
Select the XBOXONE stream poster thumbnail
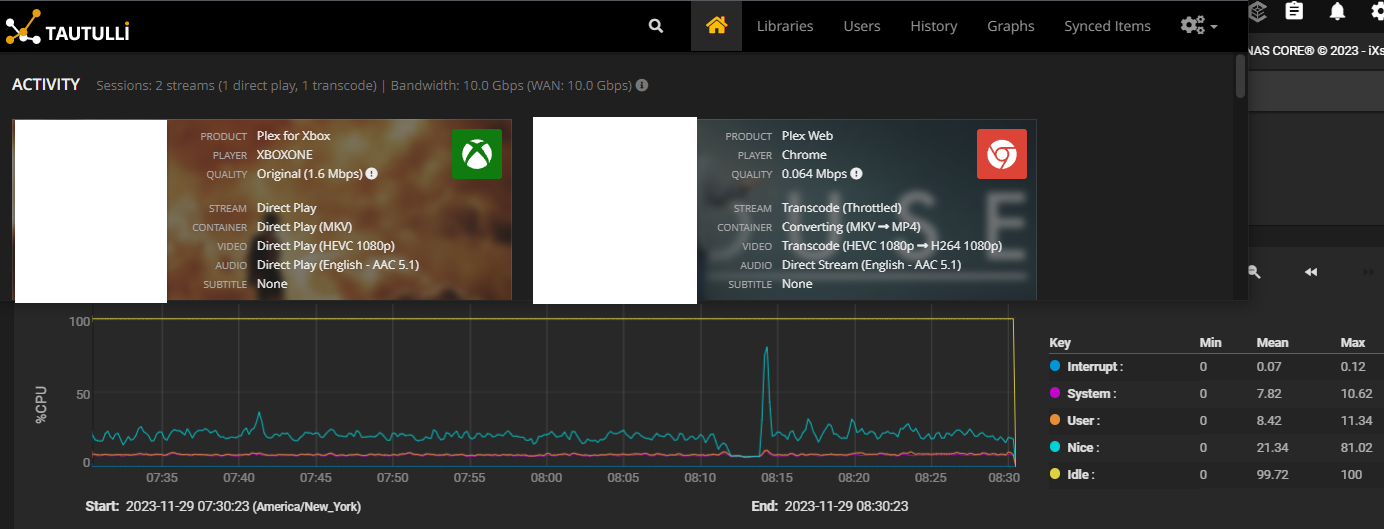click(90, 211)
